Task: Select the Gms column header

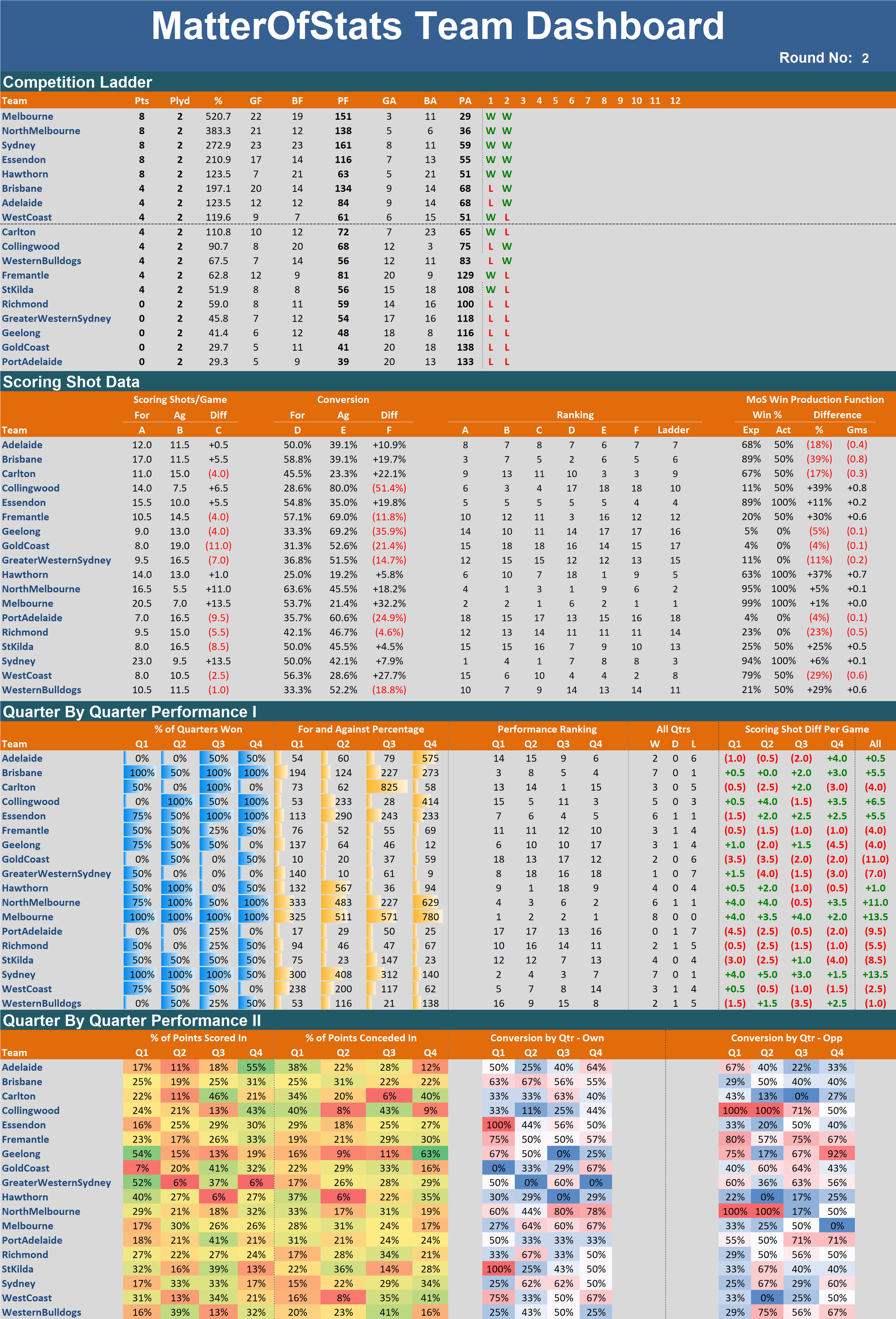Action: pos(857,430)
